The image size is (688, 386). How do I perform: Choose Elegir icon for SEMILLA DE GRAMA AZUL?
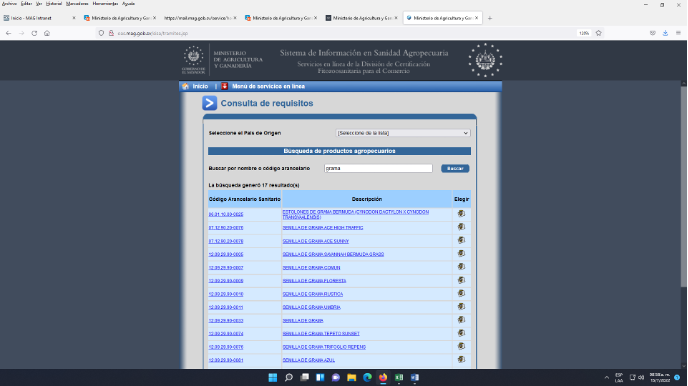tap(461, 359)
